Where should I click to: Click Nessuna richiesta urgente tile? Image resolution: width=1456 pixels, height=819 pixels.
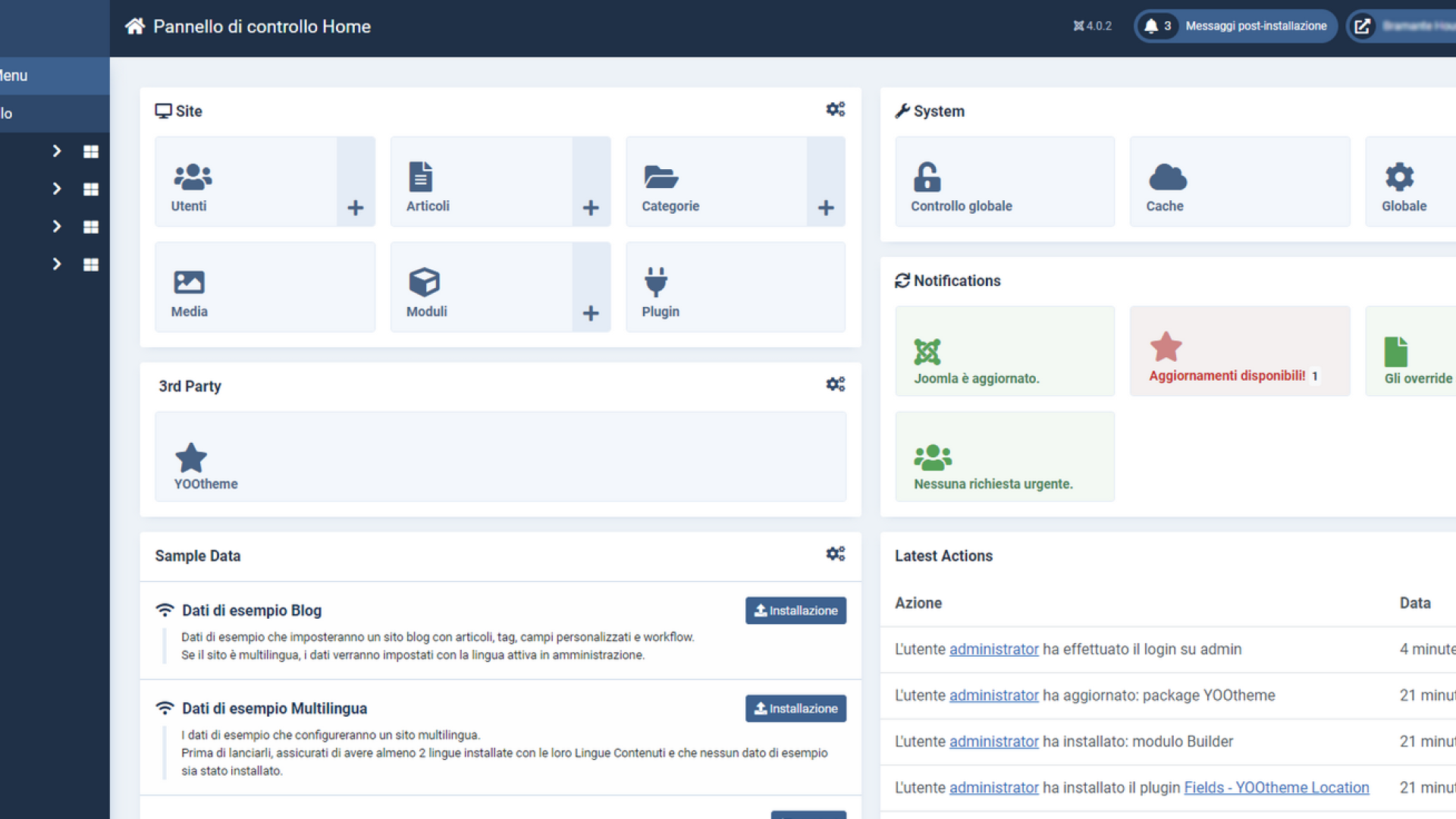[x=1005, y=457]
